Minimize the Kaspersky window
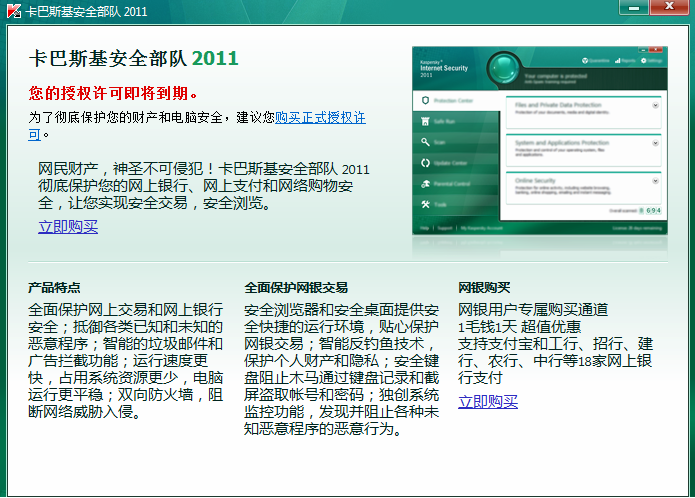The width and height of the screenshot is (695, 498). tap(633, 8)
